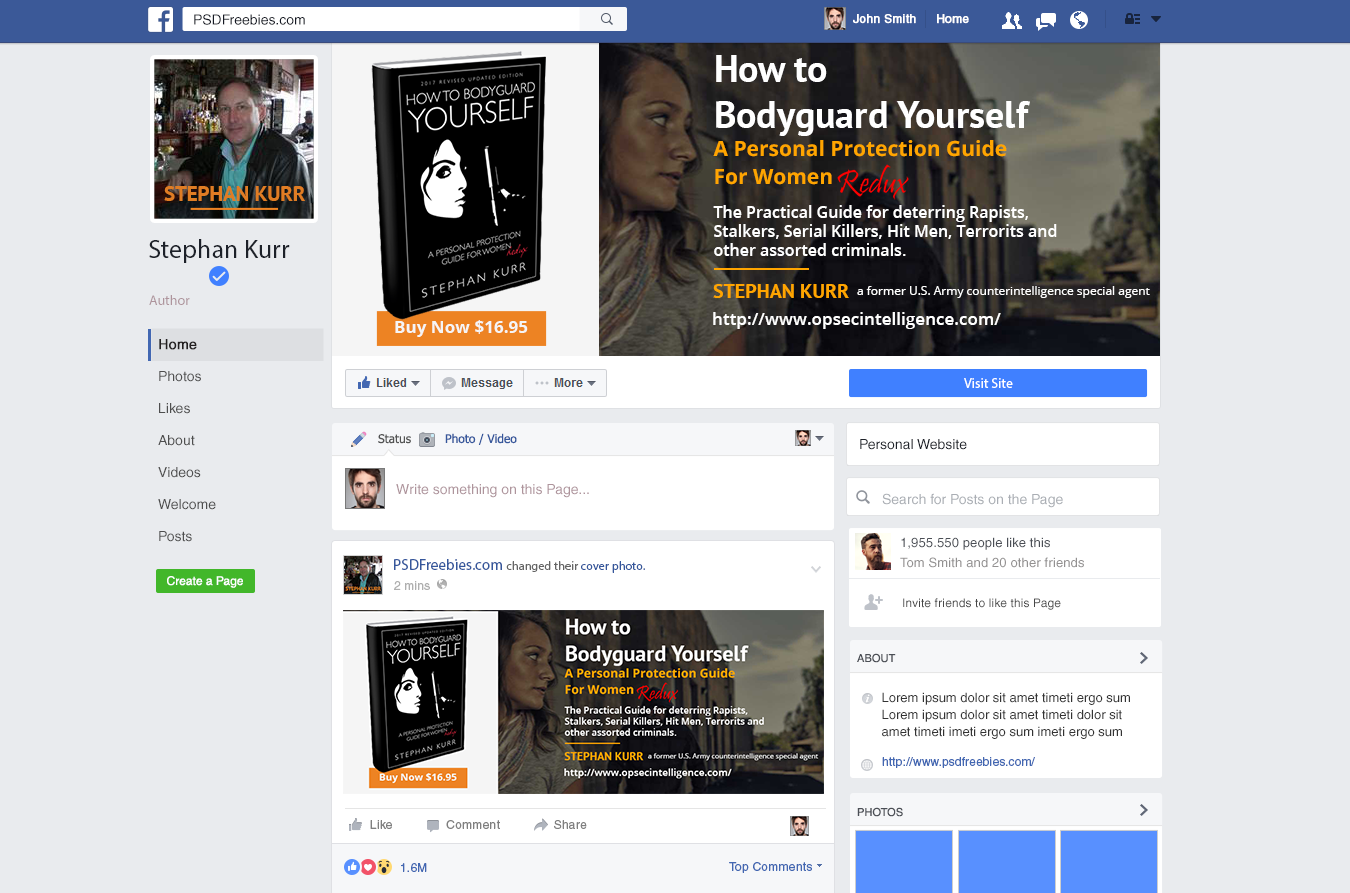Open the Messenger messages icon
This screenshot has height=893, width=1350.
(x=1045, y=19)
